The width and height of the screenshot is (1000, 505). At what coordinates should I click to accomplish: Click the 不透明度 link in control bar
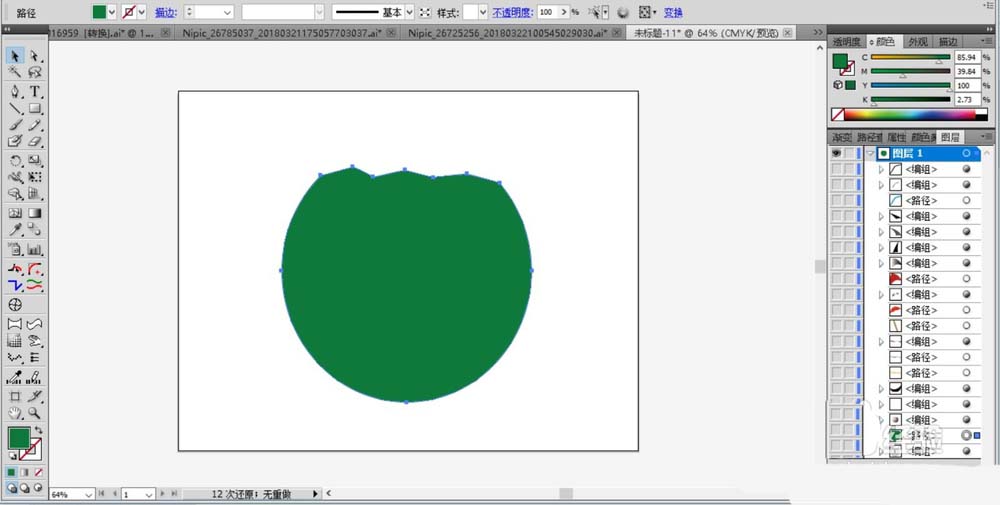click(x=512, y=12)
